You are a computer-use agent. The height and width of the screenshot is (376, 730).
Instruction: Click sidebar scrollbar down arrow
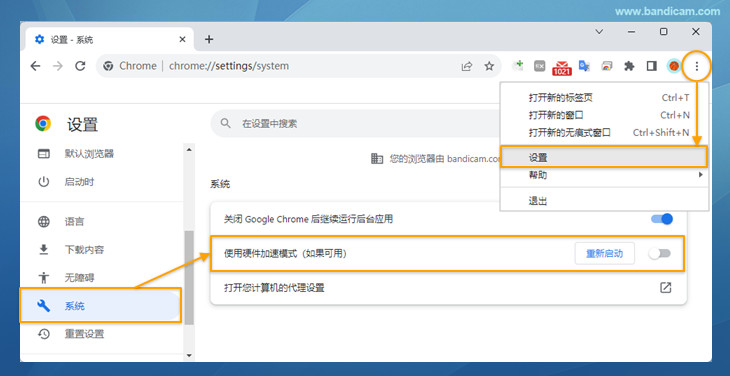189,355
